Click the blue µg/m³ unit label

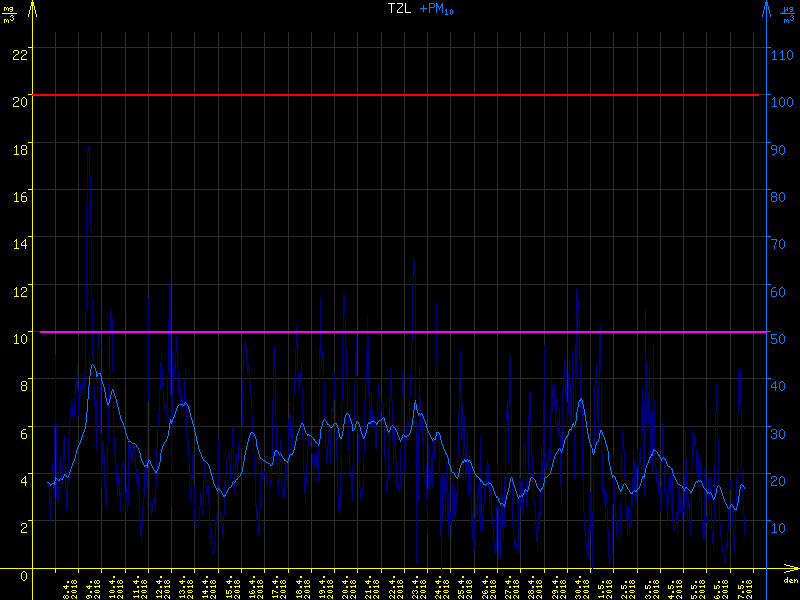(789, 13)
